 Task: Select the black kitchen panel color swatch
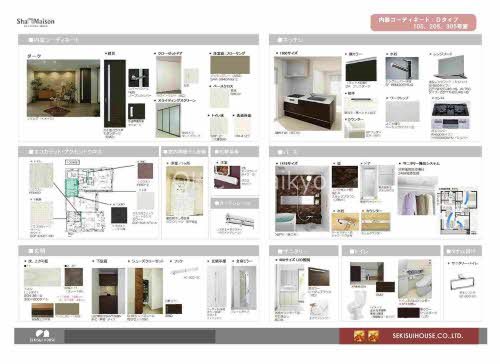[361, 70]
